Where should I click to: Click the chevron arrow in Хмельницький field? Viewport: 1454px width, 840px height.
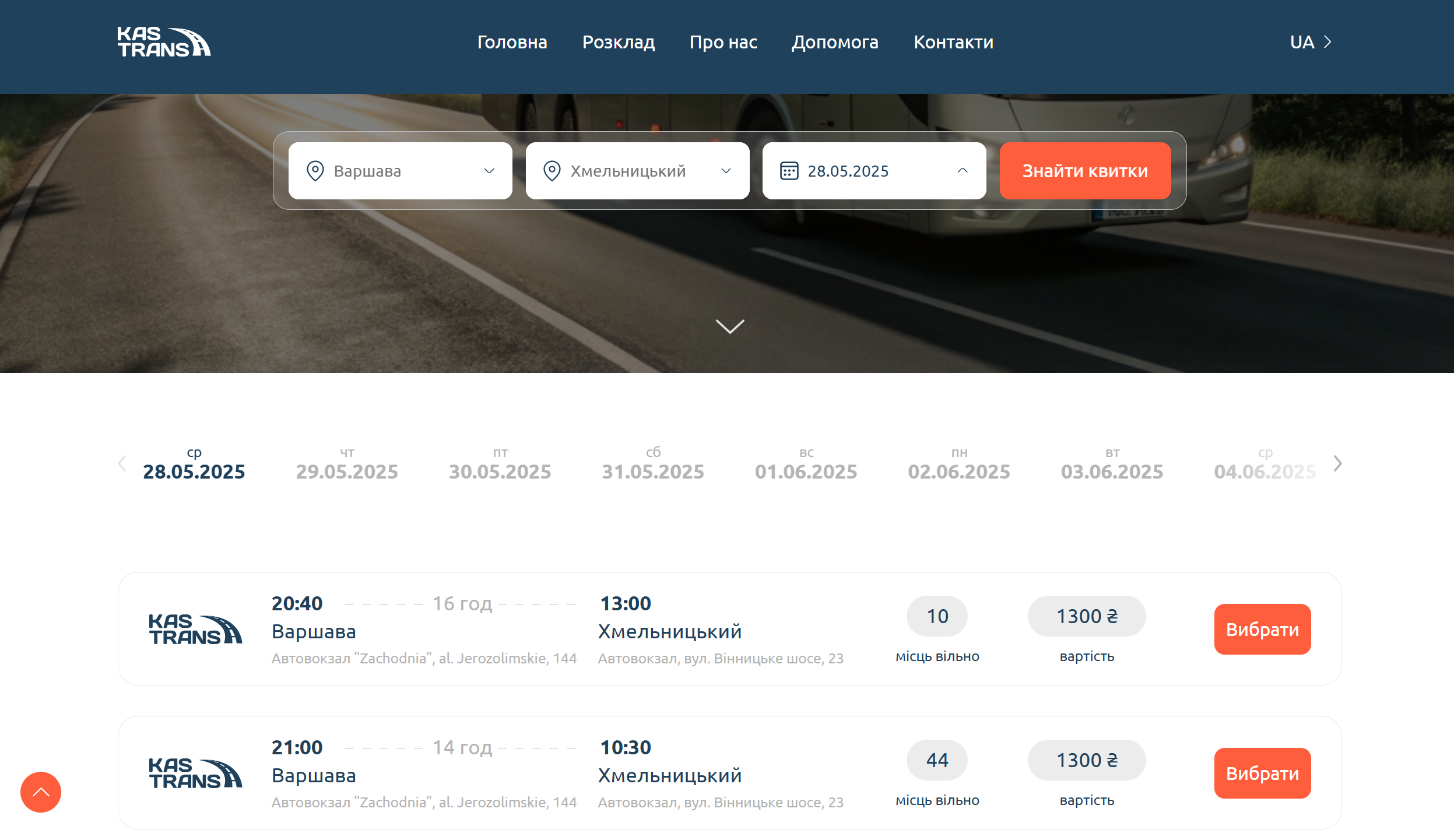point(726,171)
